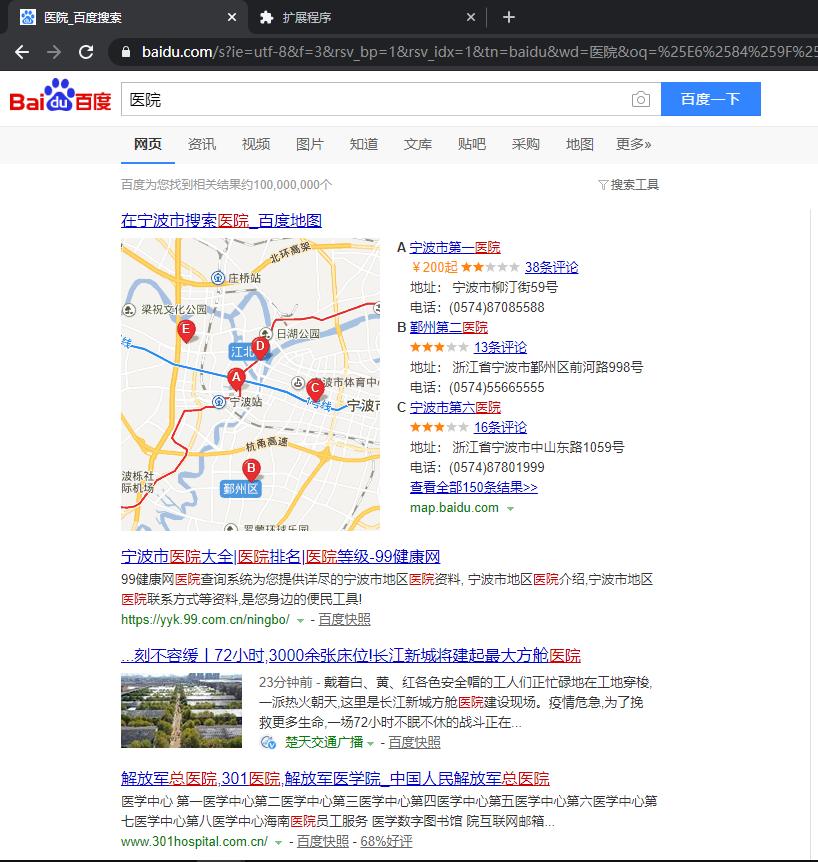The width and height of the screenshot is (818, 862).
Task: Click the news thumbnail in the 方舱医院 result
Action: pyautogui.click(x=181, y=710)
